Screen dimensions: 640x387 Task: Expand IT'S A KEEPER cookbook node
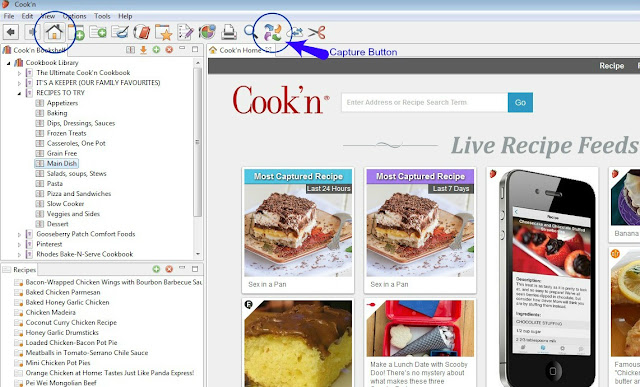(x=19, y=83)
